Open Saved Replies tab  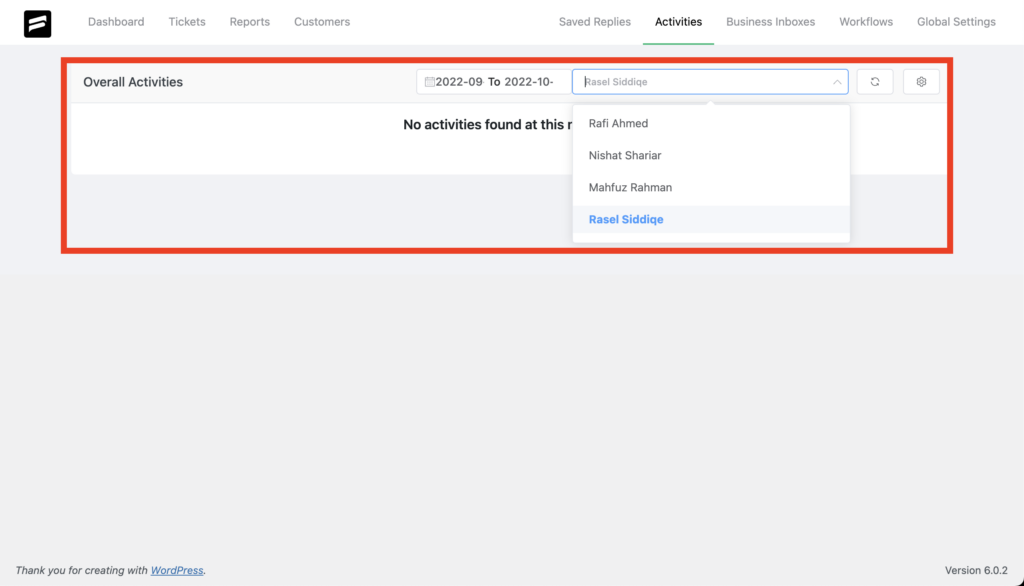594,22
